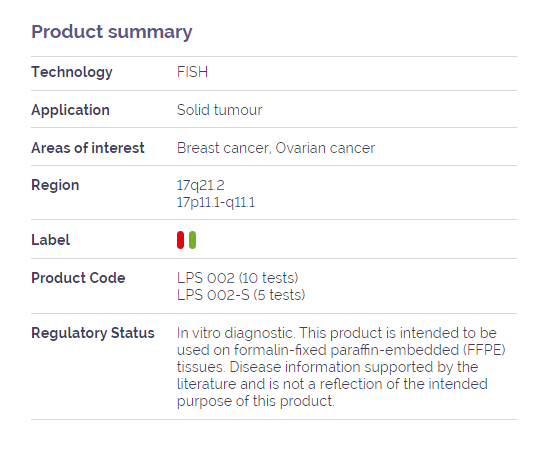Click the Solid tumour application value
The image size is (533, 453).
coord(220,110)
